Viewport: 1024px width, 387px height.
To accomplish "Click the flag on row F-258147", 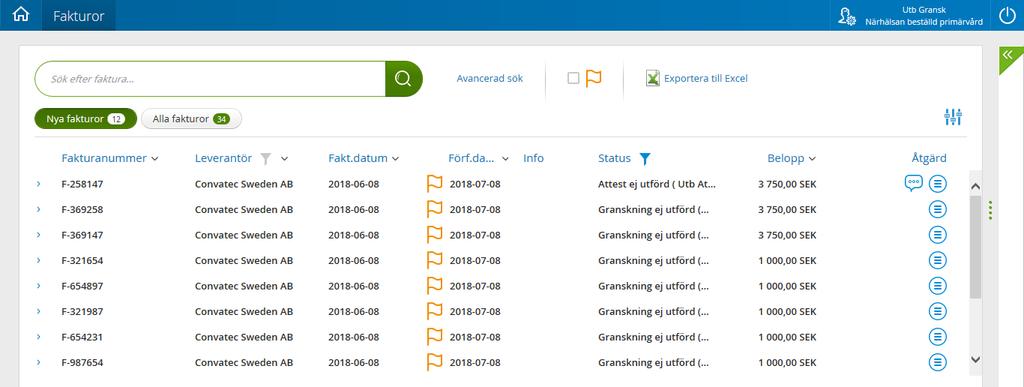I will click(x=434, y=183).
